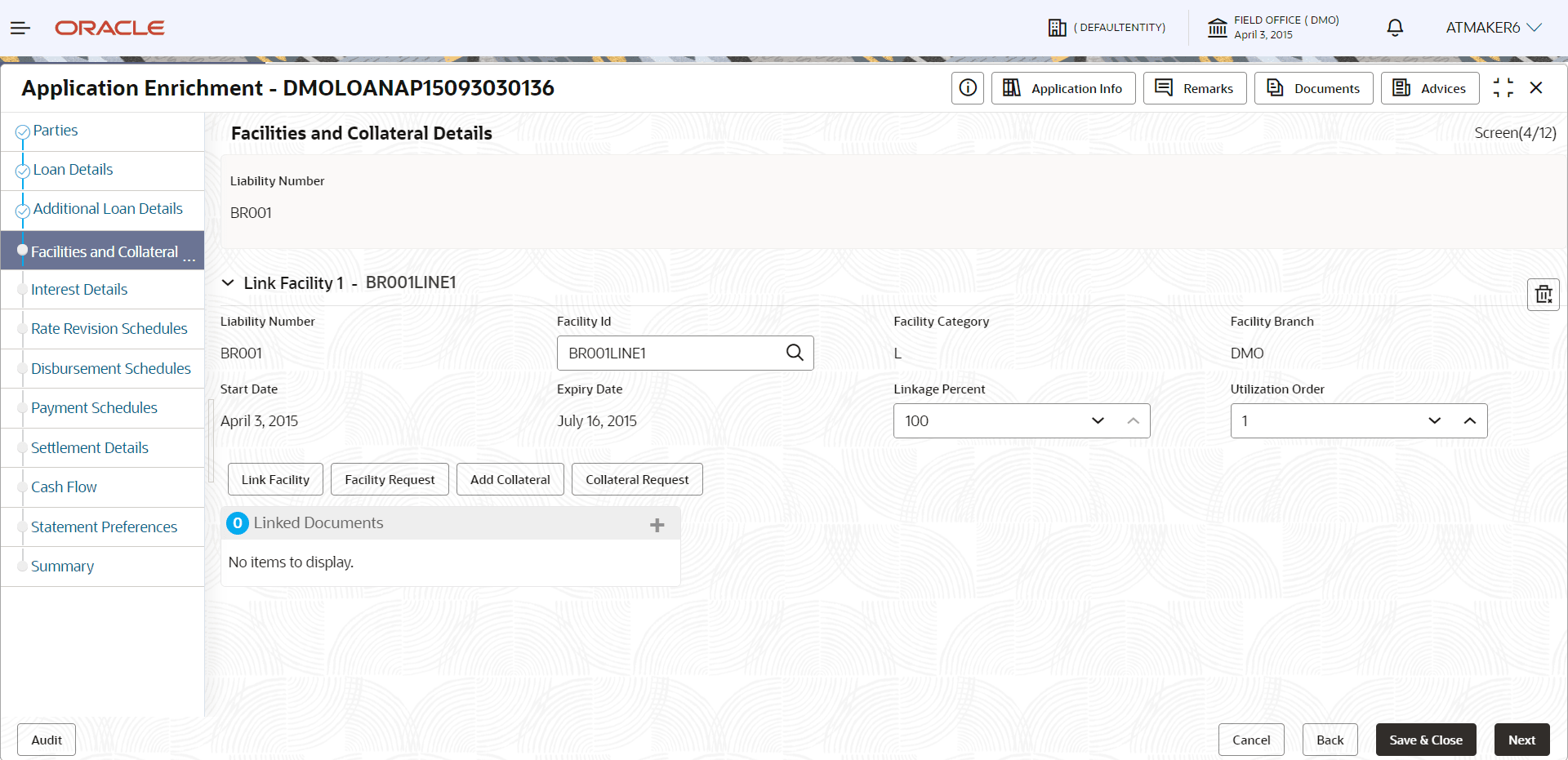Toggle full-screen view of the application

click(x=1503, y=88)
